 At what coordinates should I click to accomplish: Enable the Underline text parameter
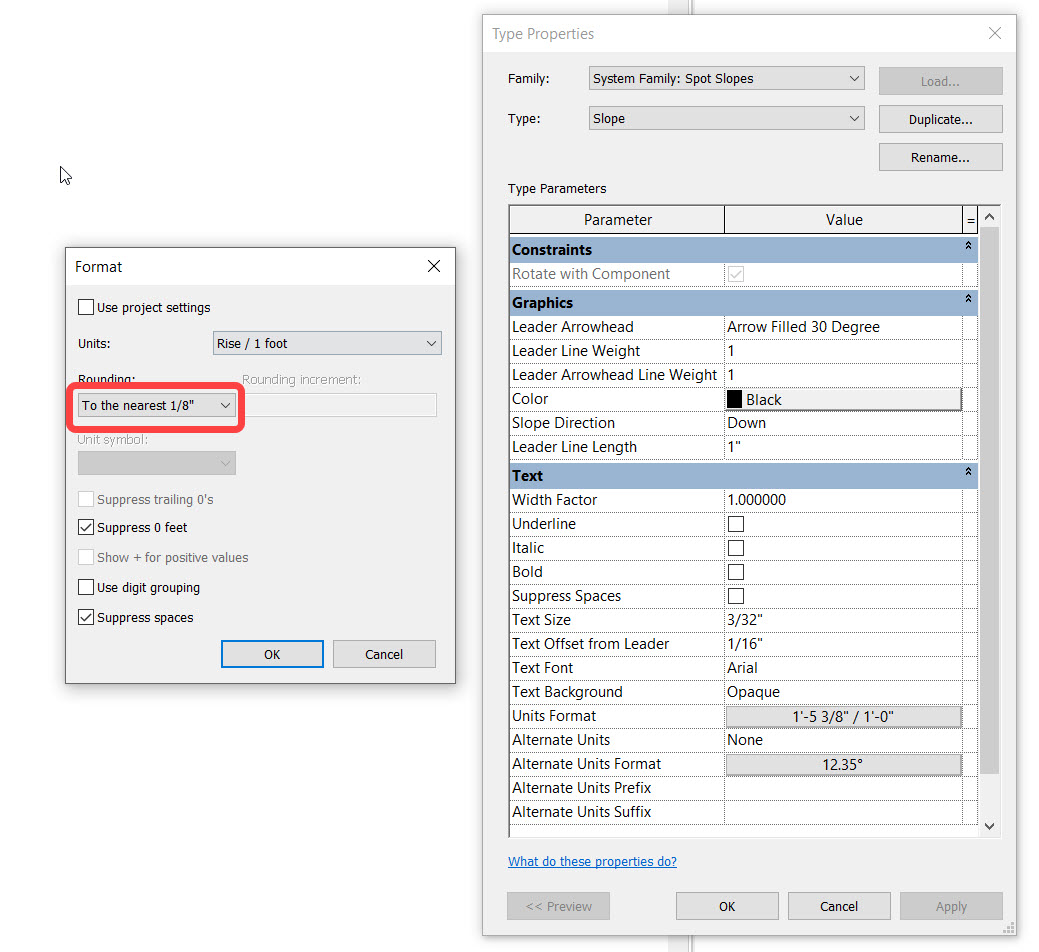coord(735,523)
